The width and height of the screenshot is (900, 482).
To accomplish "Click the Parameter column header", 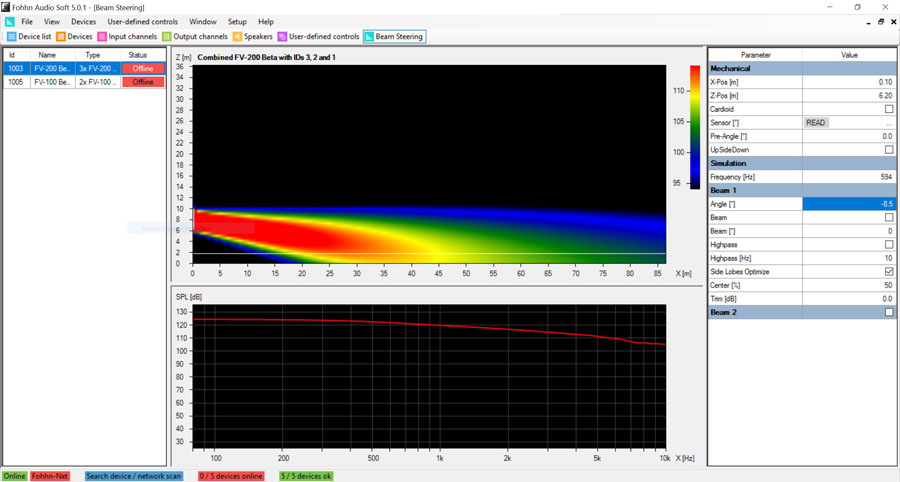I will point(755,55).
